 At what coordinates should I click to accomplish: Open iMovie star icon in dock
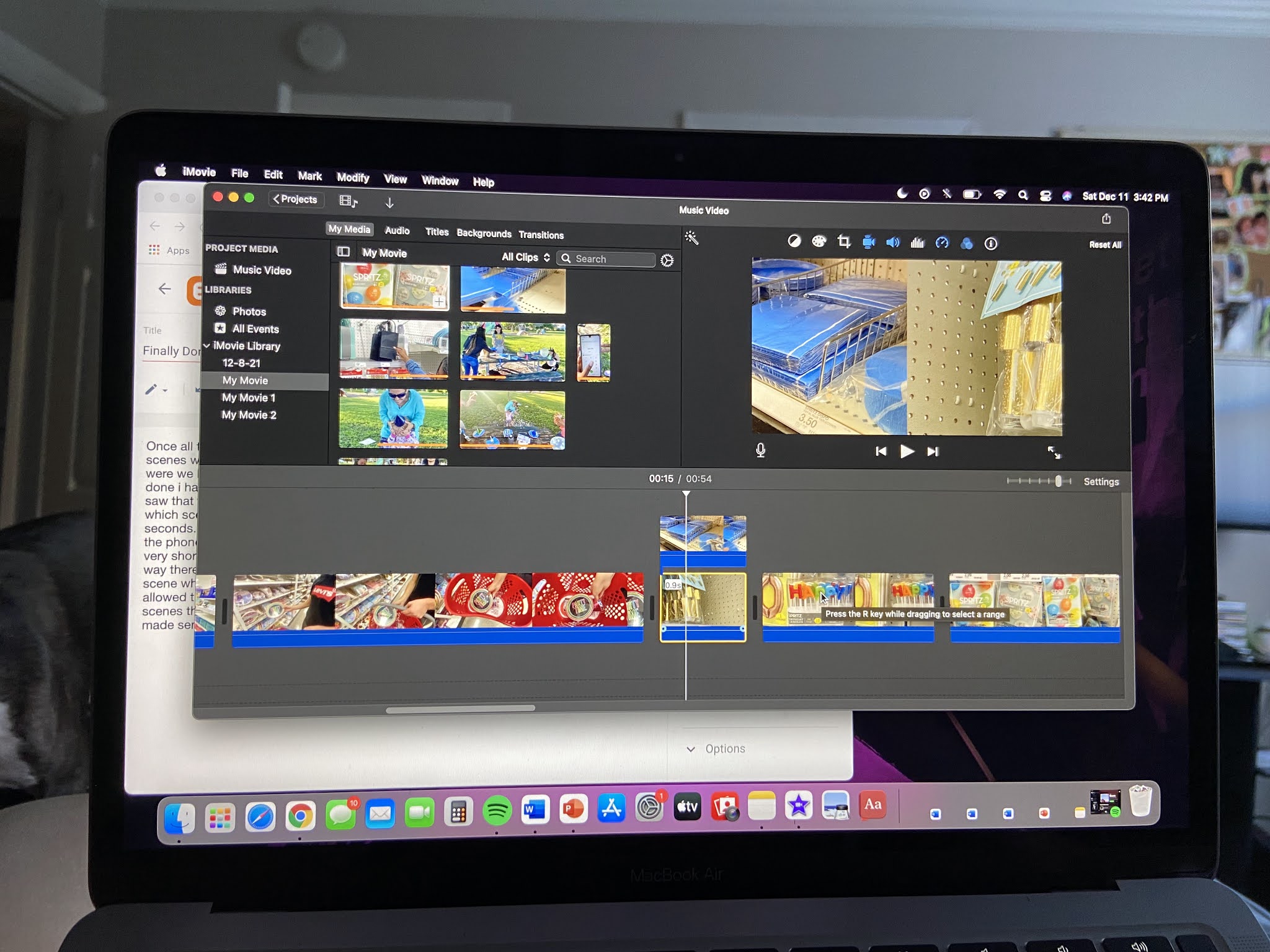(799, 806)
